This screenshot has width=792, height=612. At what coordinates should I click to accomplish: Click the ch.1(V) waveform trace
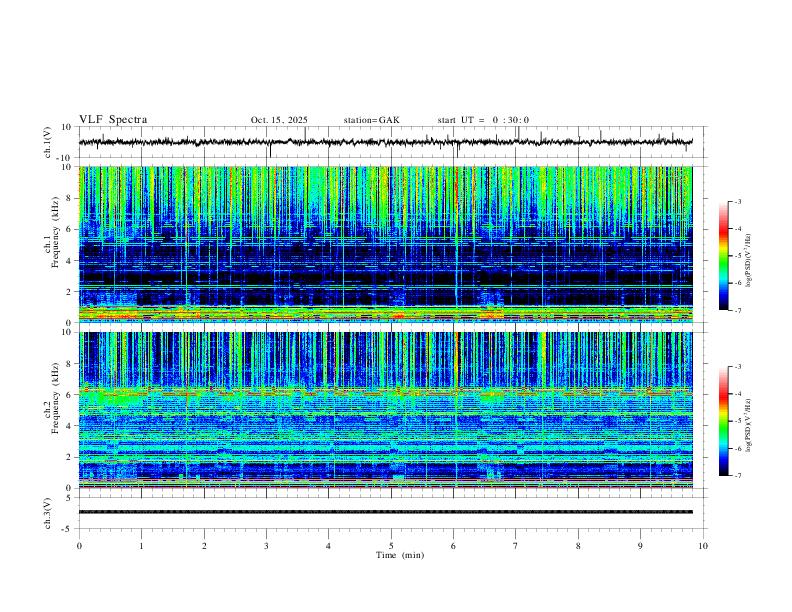click(x=386, y=142)
